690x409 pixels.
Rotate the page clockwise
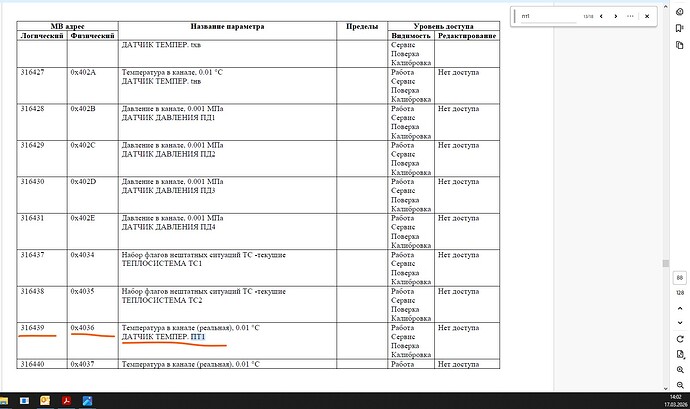pyautogui.click(x=680, y=339)
